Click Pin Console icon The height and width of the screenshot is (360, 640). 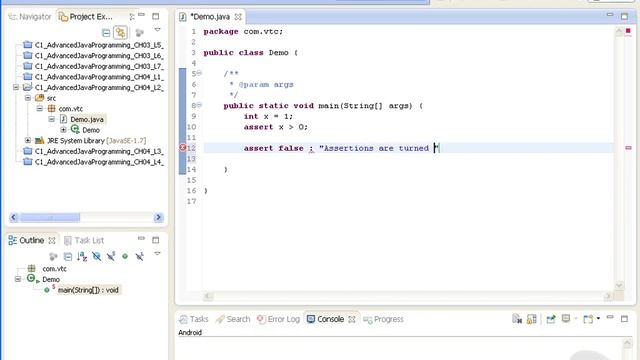tap(551, 319)
